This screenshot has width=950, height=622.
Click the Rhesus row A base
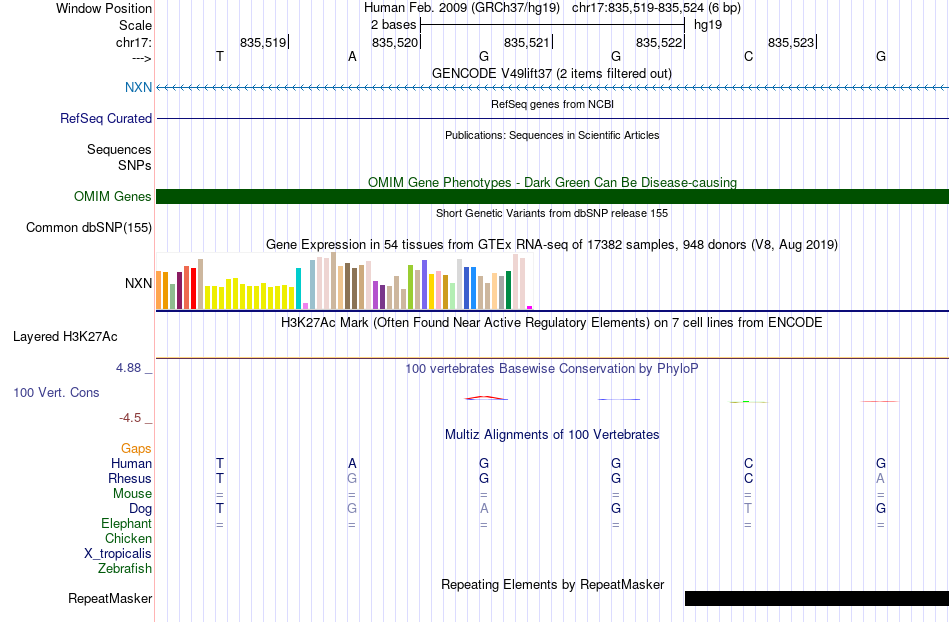coord(880,478)
